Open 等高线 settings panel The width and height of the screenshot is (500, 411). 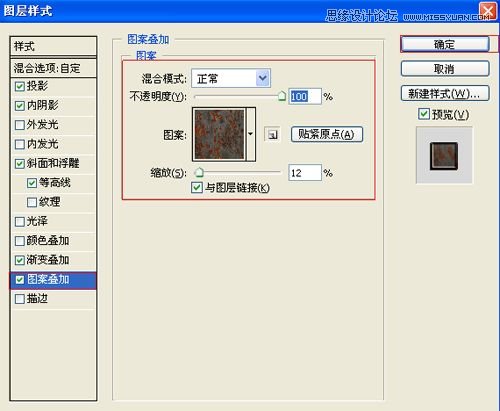[55, 183]
